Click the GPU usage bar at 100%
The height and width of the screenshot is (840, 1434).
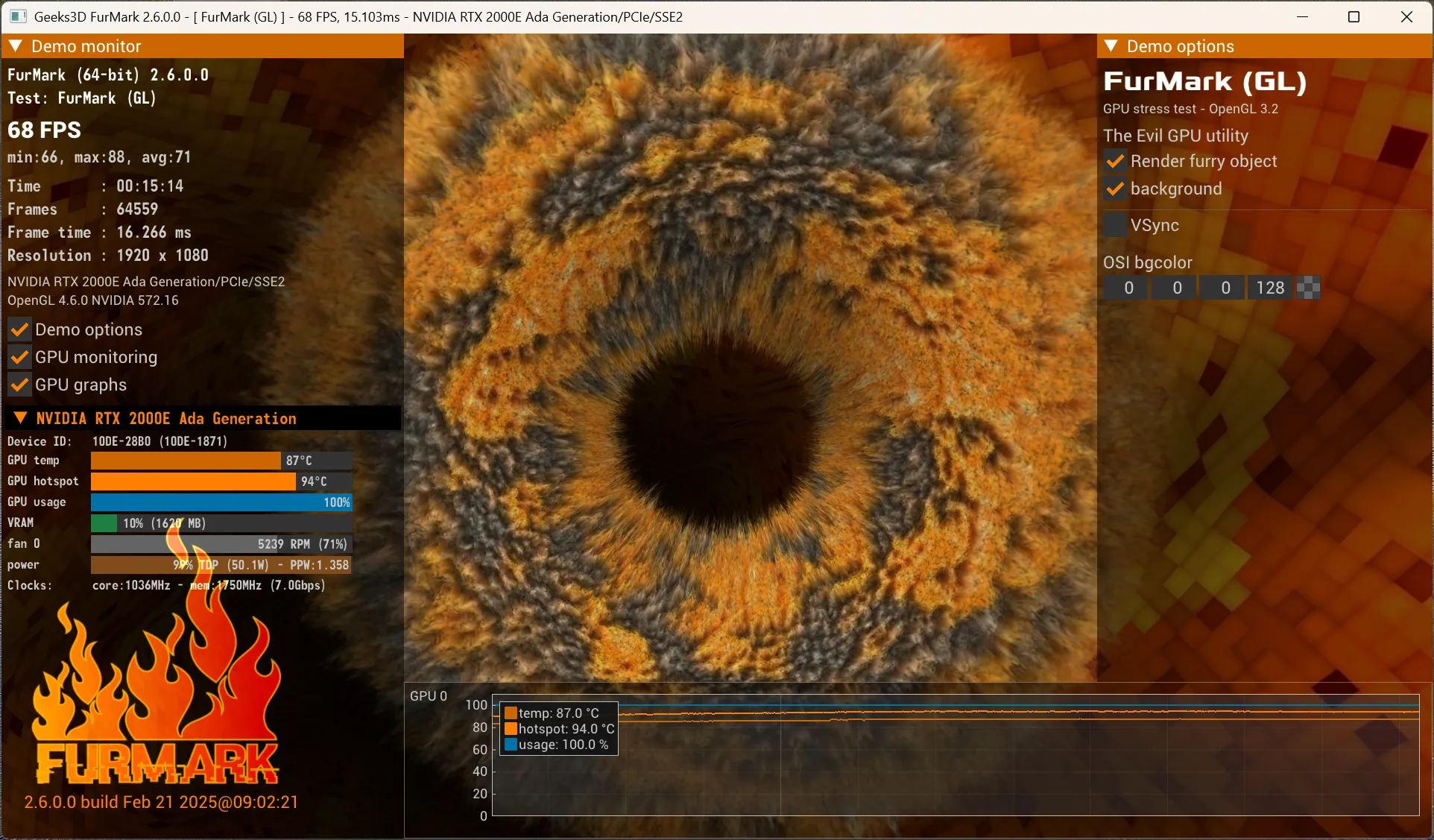221,502
